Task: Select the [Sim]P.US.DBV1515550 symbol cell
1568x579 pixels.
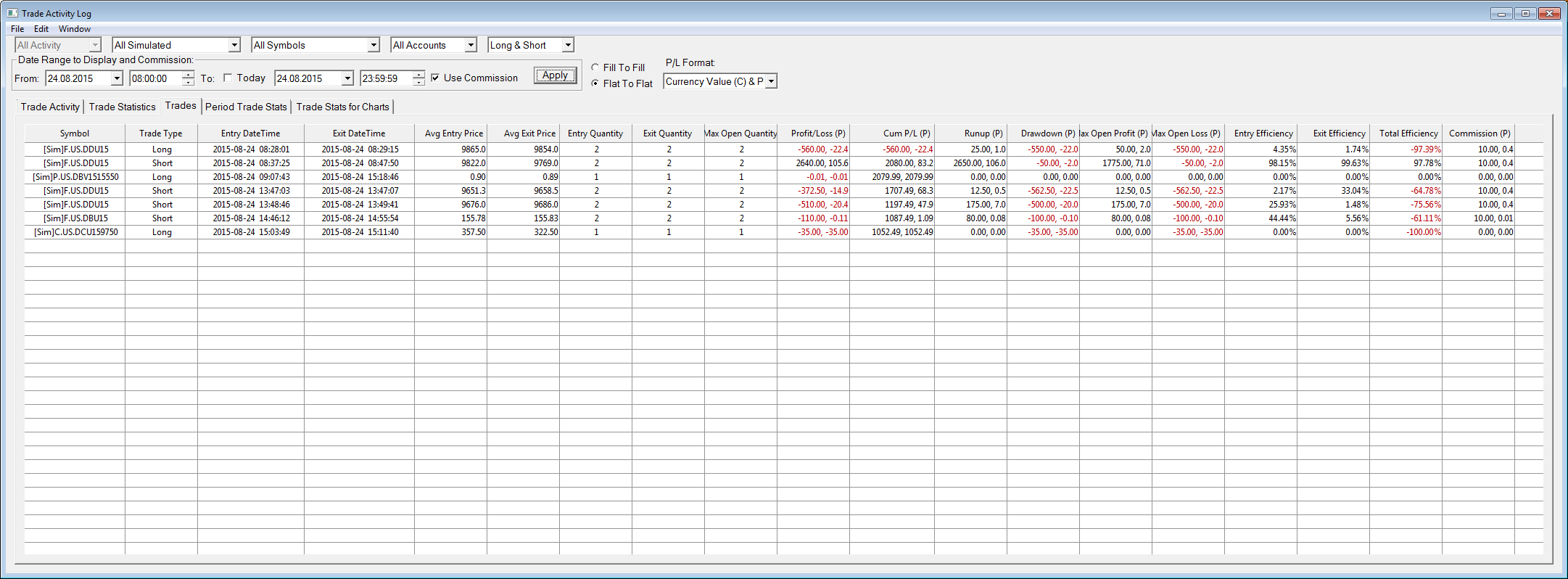Action: pyautogui.click(x=75, y=177)
